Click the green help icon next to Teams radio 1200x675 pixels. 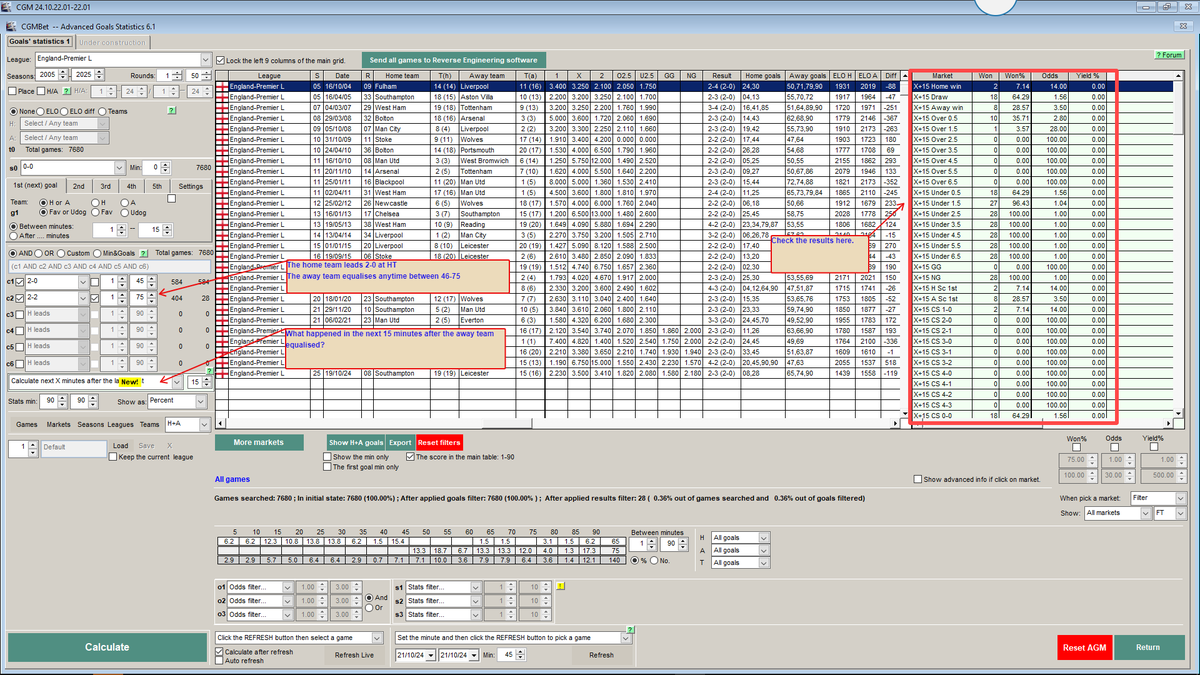point(172,111)
